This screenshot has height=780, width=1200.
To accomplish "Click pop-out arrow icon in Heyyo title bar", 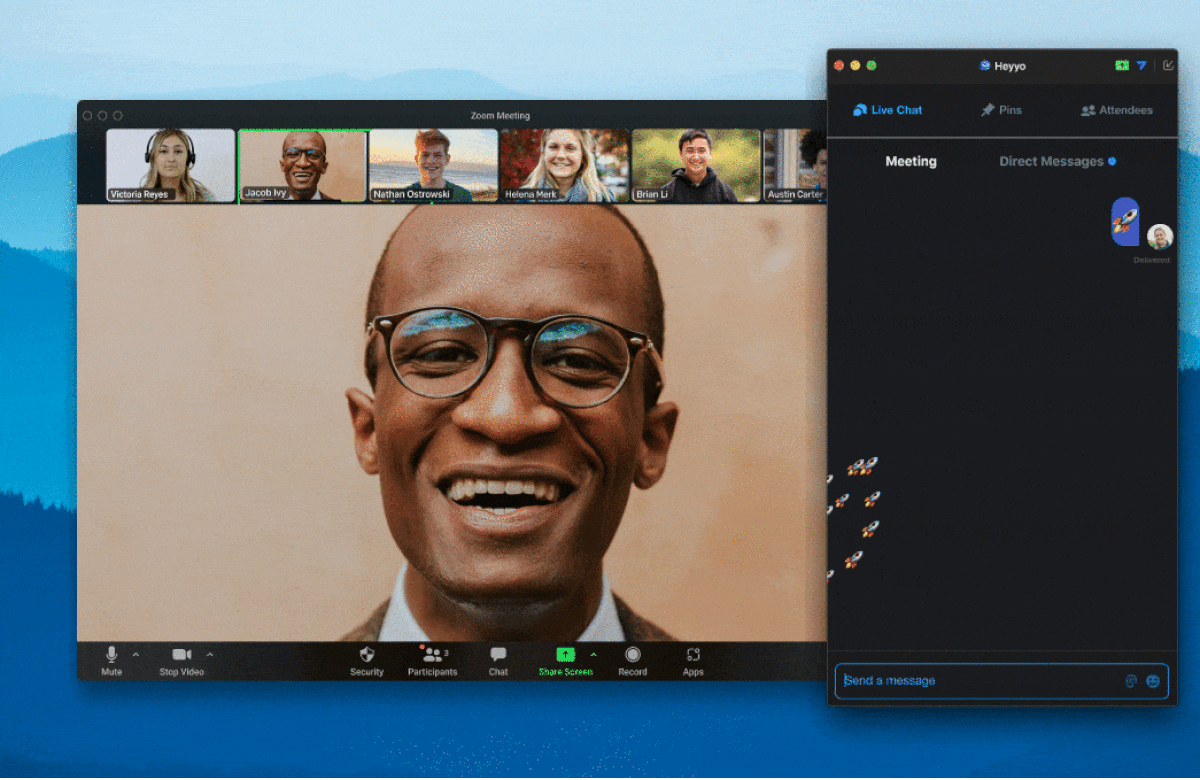I will click(1168, 65).
